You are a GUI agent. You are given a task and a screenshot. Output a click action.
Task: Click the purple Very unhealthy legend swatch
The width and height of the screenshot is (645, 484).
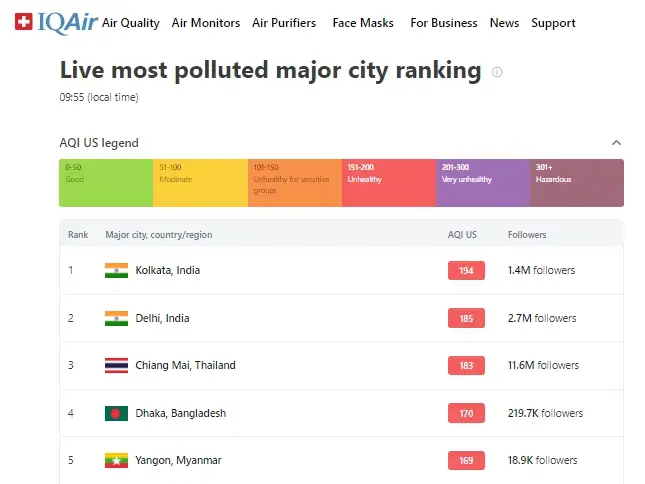pyautogui.click(x=482, y=183)
